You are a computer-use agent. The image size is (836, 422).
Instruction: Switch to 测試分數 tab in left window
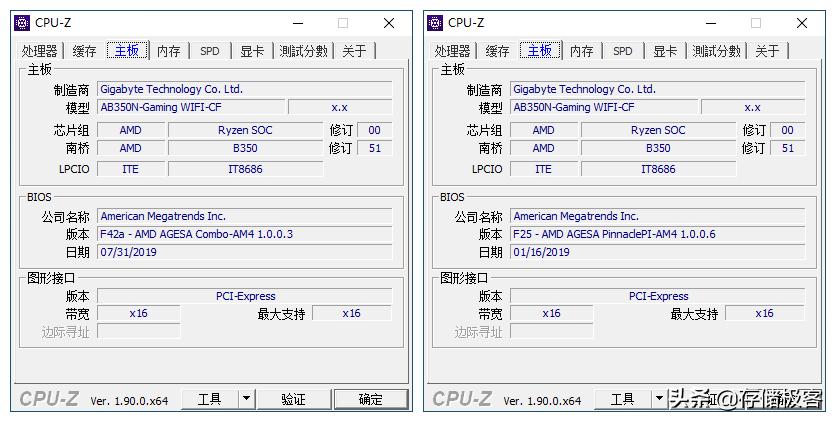303,51
